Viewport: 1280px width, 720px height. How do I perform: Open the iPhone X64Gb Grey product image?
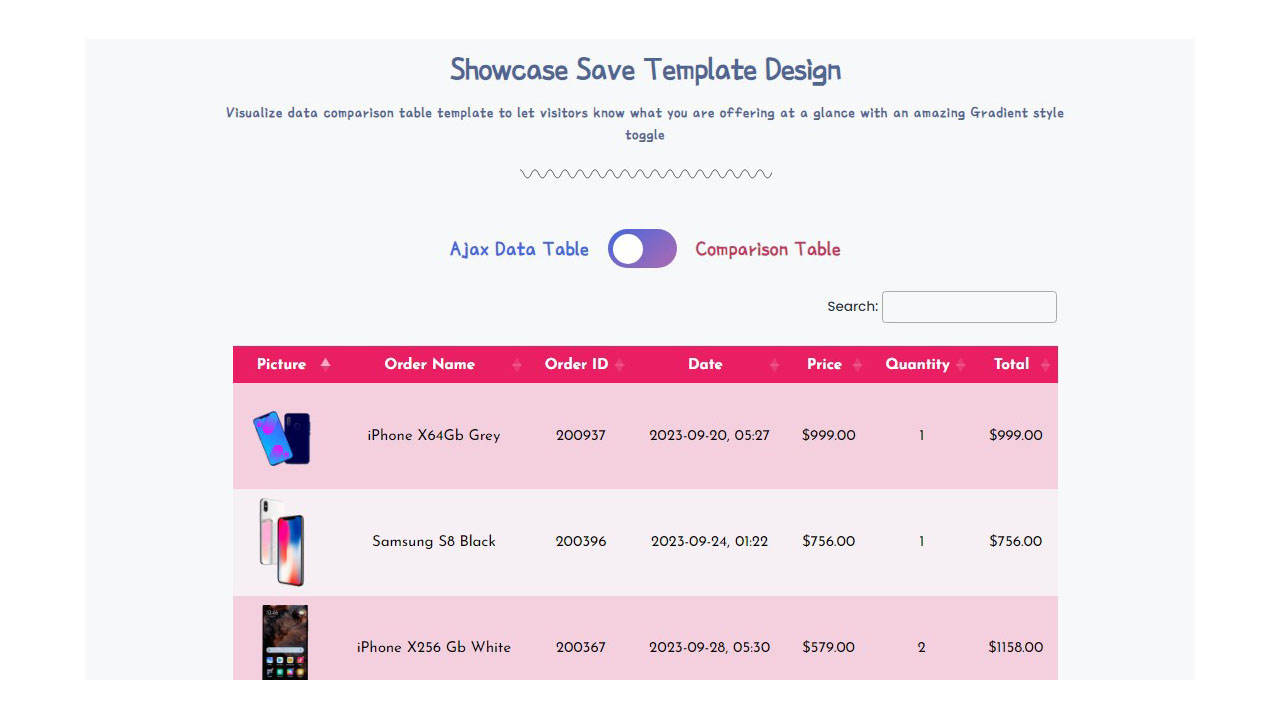tap(282, 437)
